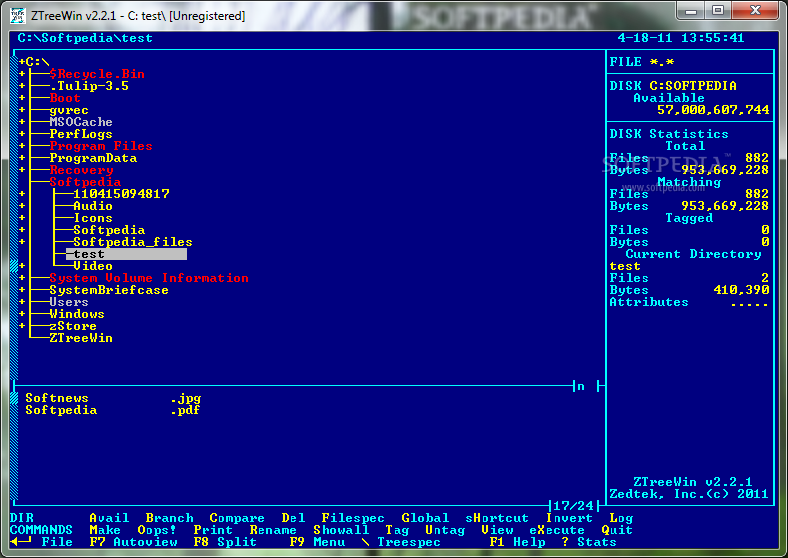Expand the .Tulip-3.5 folder plus sign
788x558 pixels.
click(22, 86)
